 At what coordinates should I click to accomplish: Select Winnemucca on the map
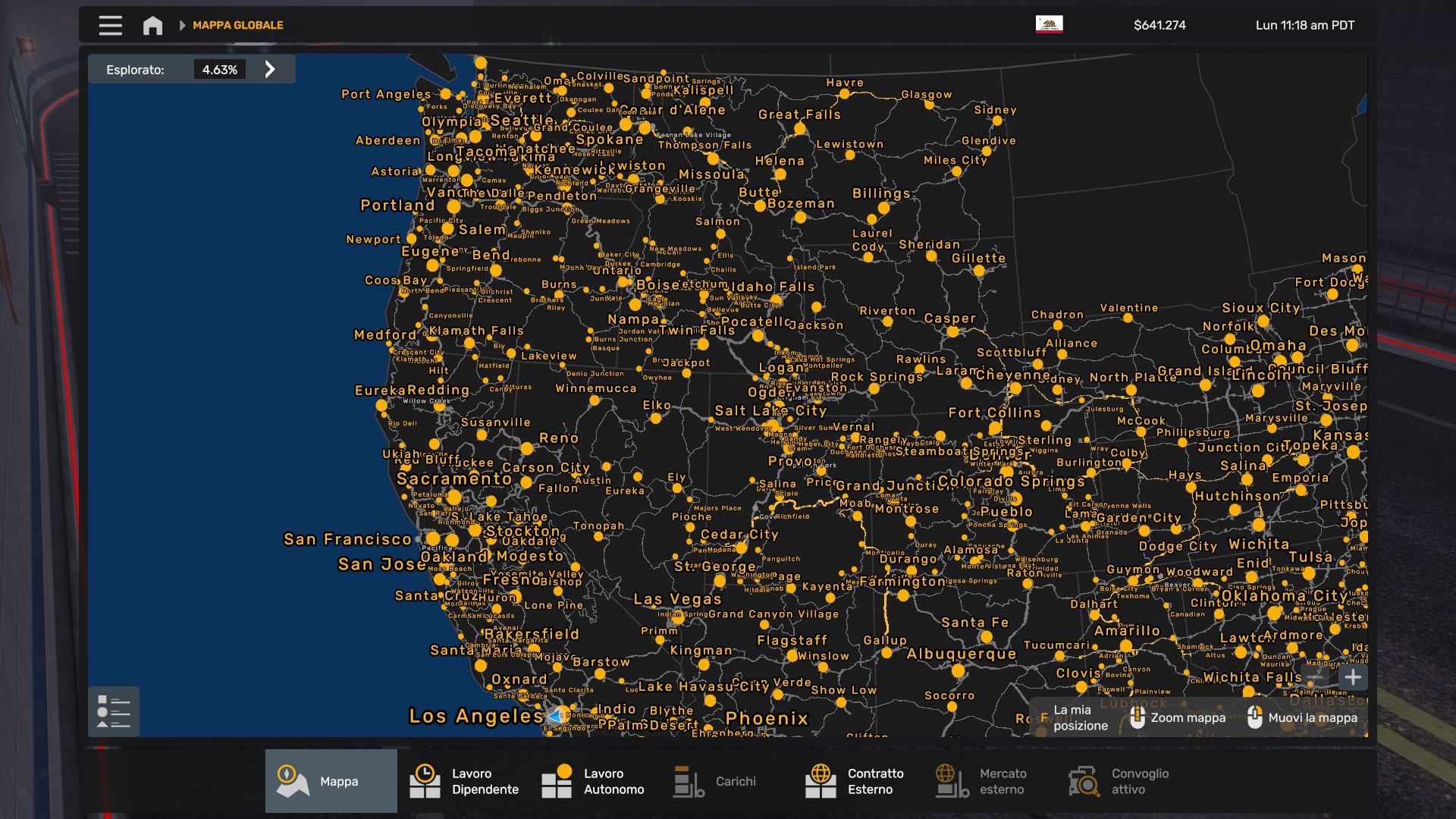pyautogui.click(x=596, y=388)
